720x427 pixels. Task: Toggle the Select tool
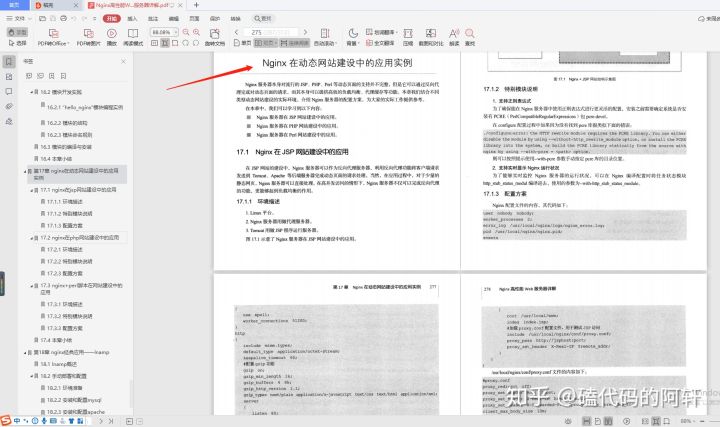point(17,43)
